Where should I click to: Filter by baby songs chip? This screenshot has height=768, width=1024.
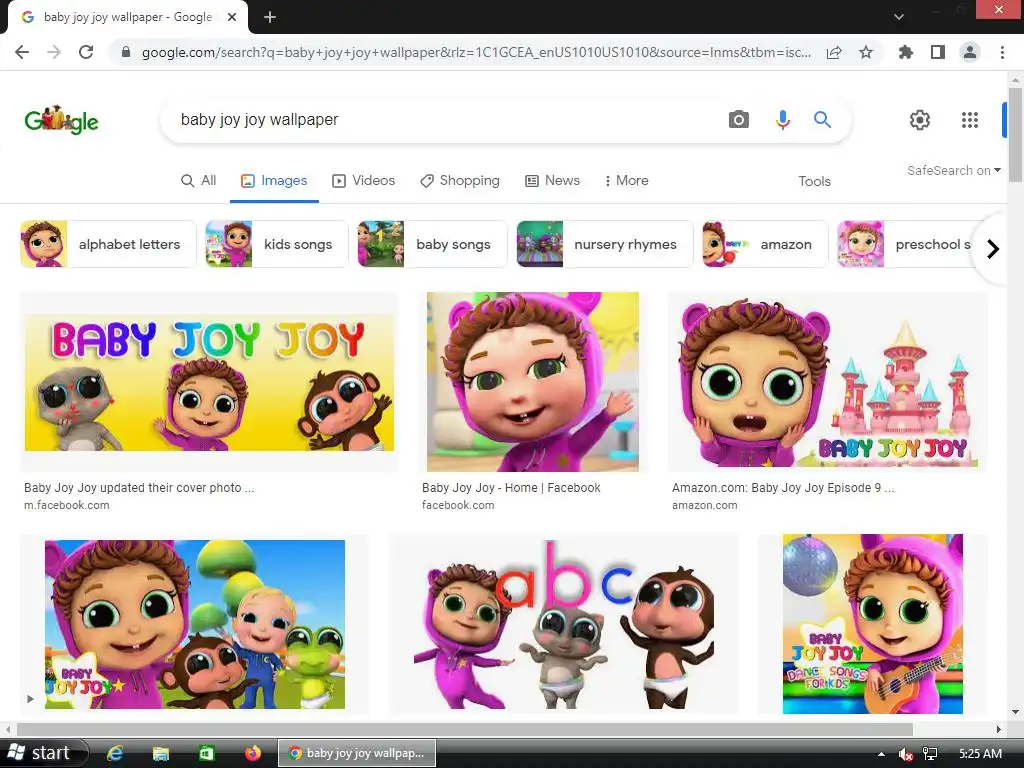click(432, 244)
